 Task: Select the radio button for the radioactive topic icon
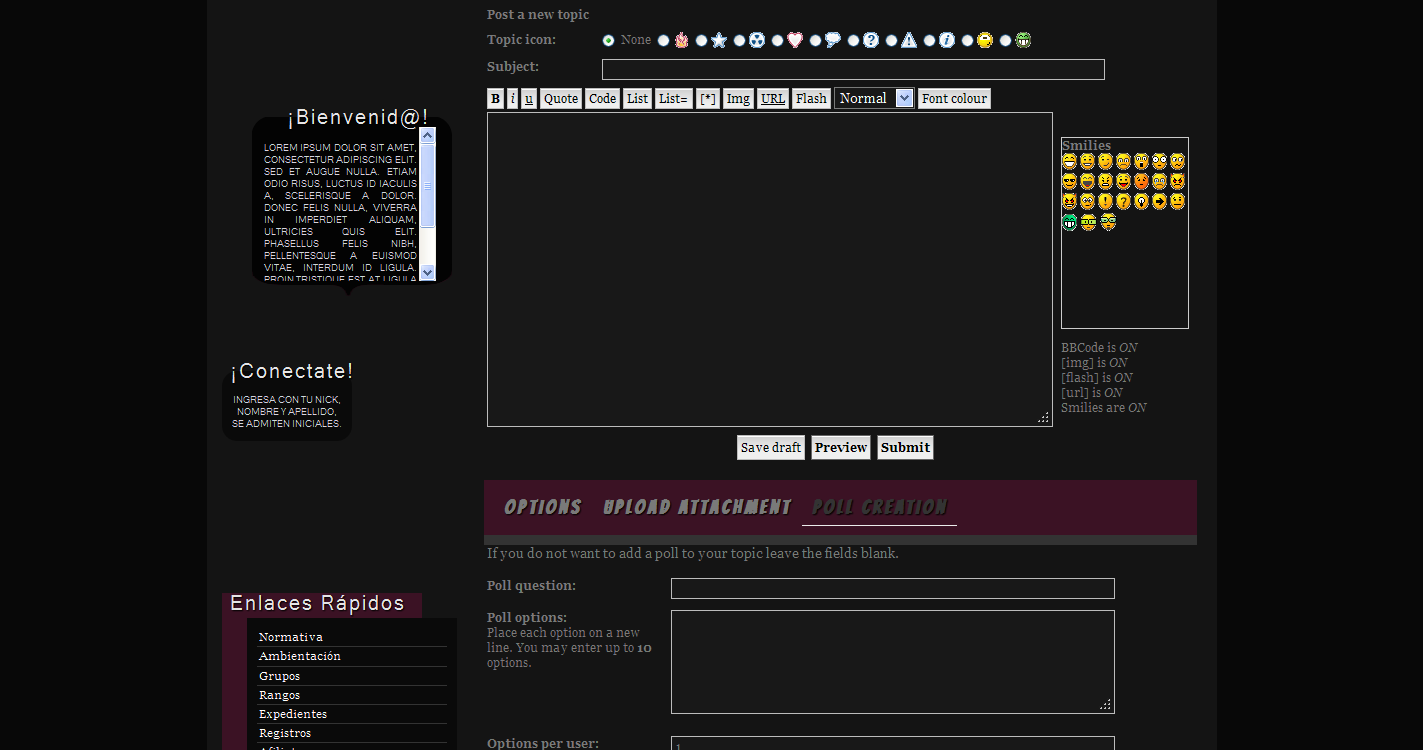[x=739, y=40]
